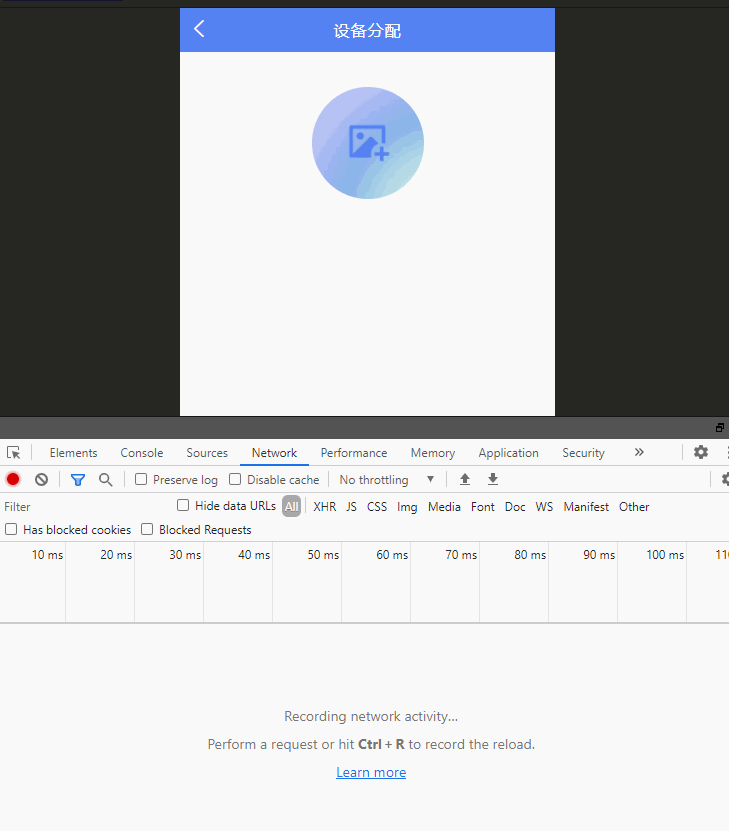Screen dimensions: 729x831
Task: Check Has blocked cookies
Action: click(11, 529)
